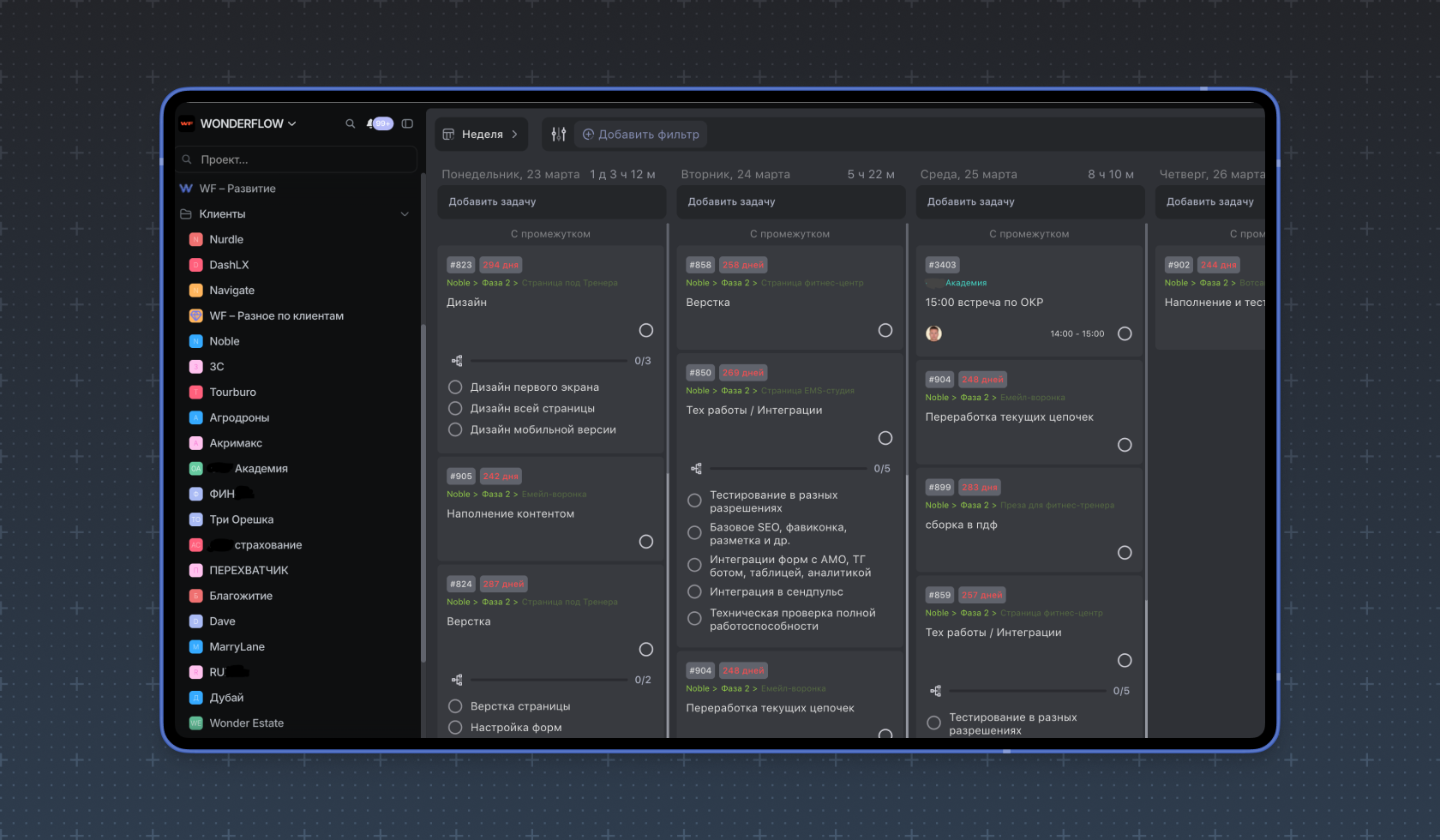Open notifications bell with 99+ badge
This screenshot has height=840, width=1440.
(379, 123)
